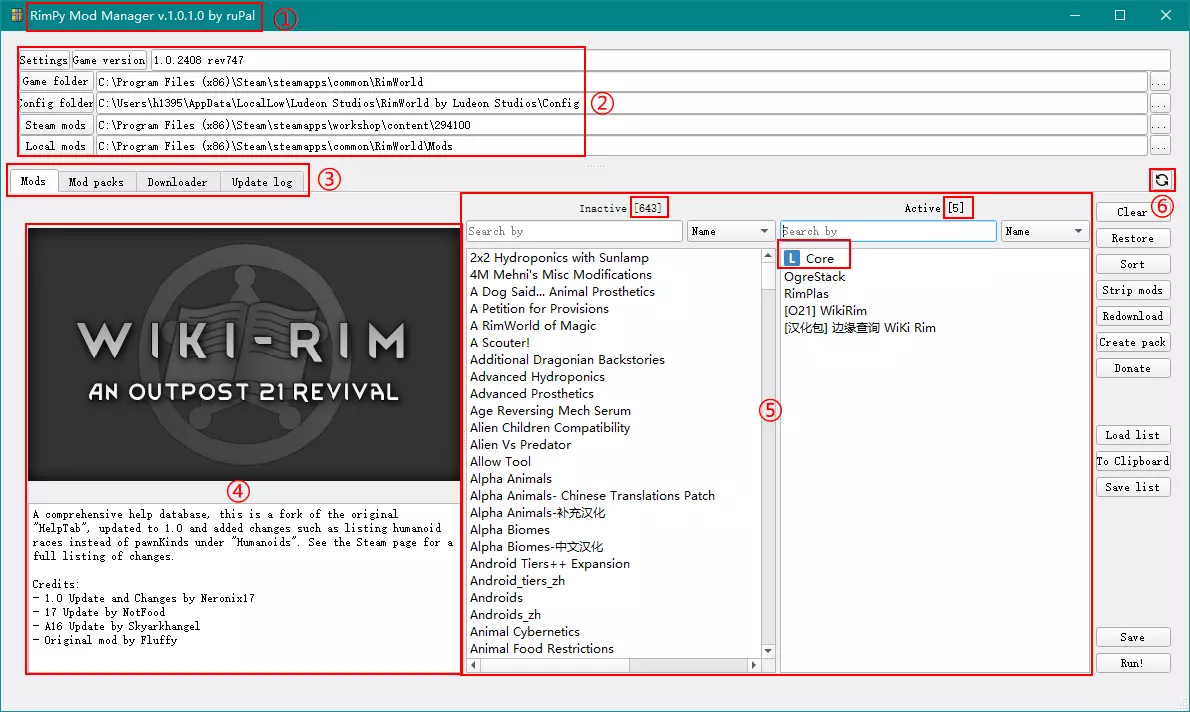The image size is (1190, 712).
Task: Select [O21] WikiRim in Active list
Action: point(825,310)
